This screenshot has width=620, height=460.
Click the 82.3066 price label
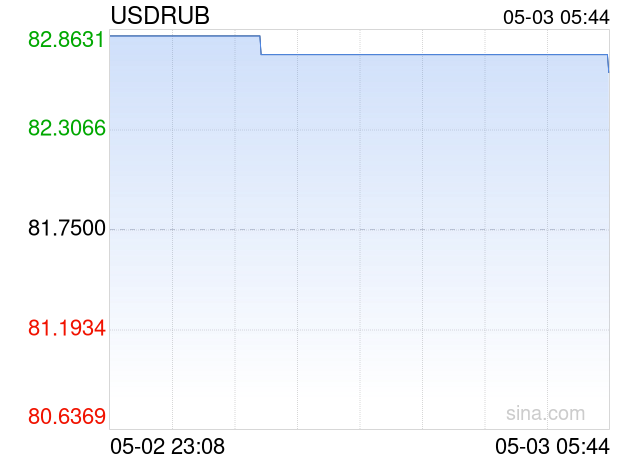[x=66, y=128]
